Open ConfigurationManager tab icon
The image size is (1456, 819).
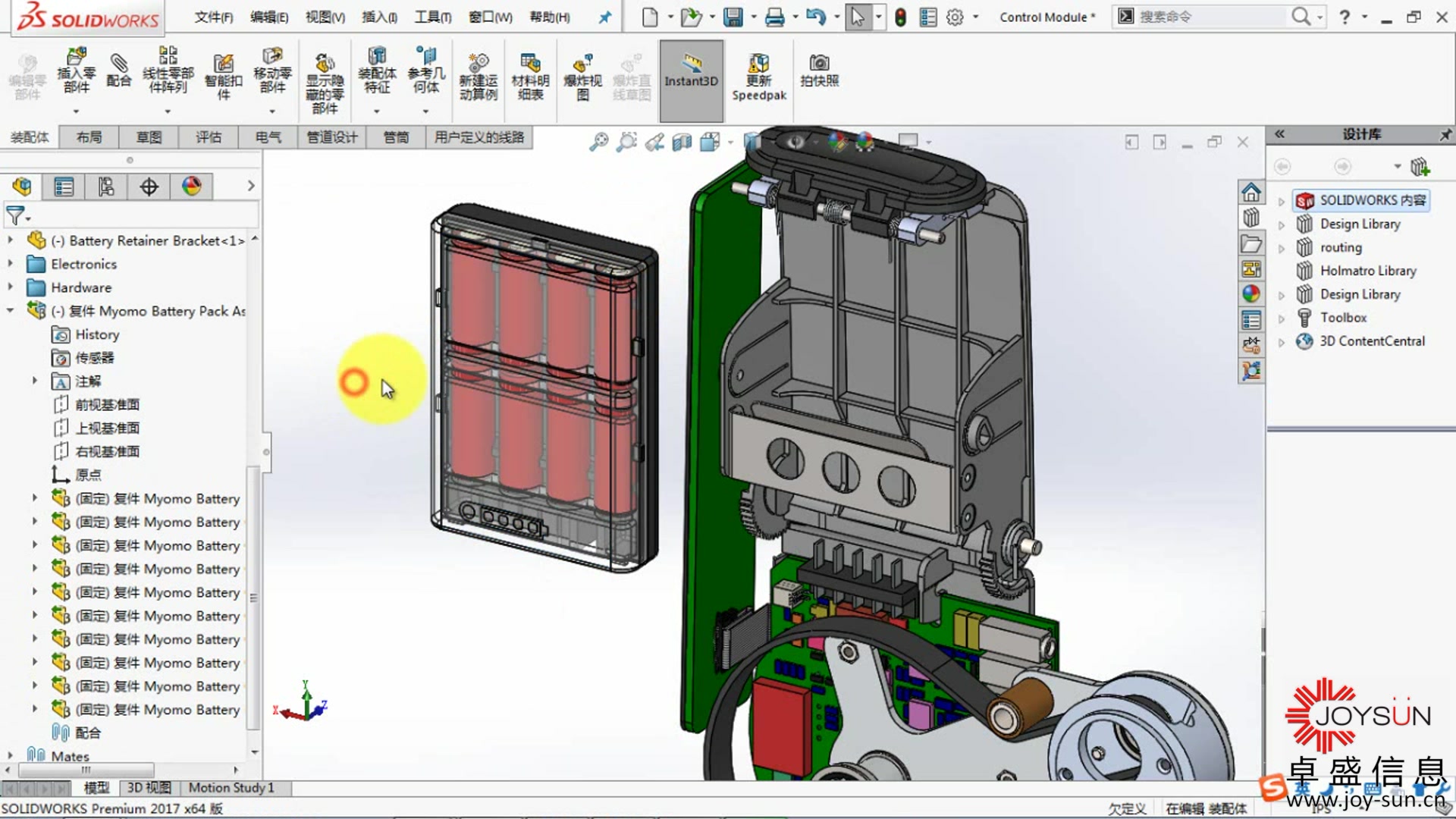[x=106, y=186]
